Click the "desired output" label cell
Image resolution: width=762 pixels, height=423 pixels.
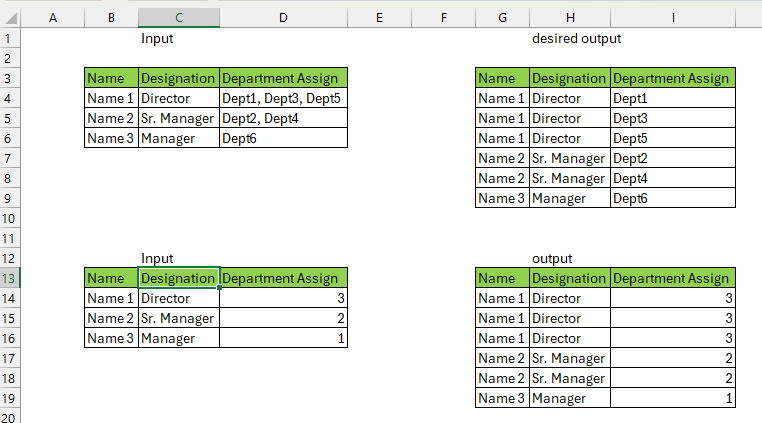click(577, 38)
